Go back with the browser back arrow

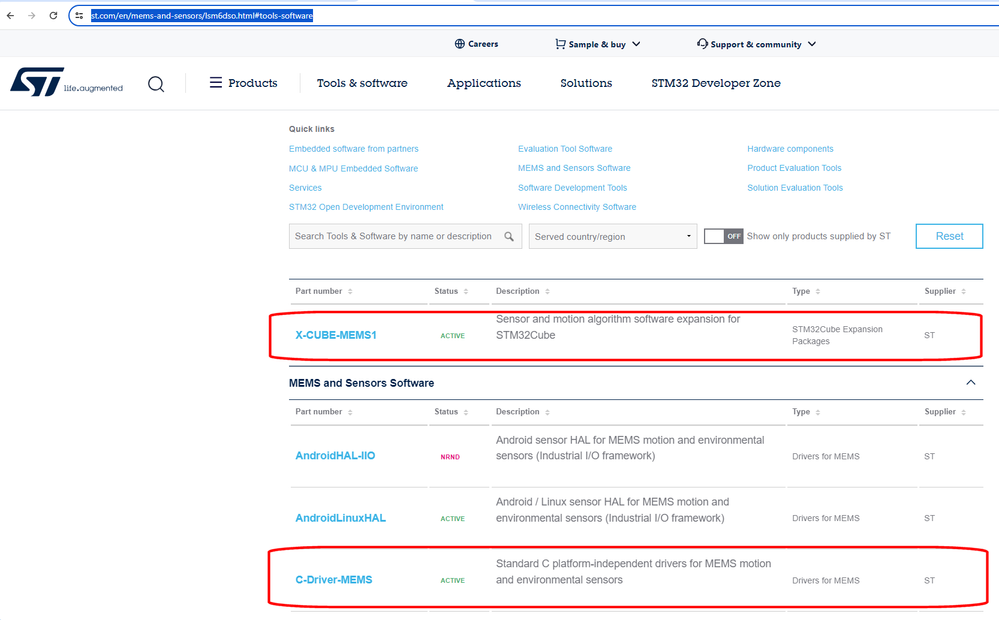pos(10,15)
